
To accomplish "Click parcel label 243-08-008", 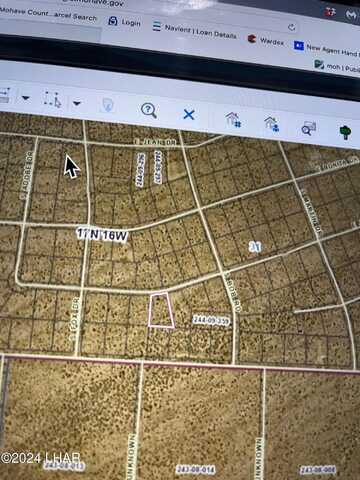I will (318, 470).
